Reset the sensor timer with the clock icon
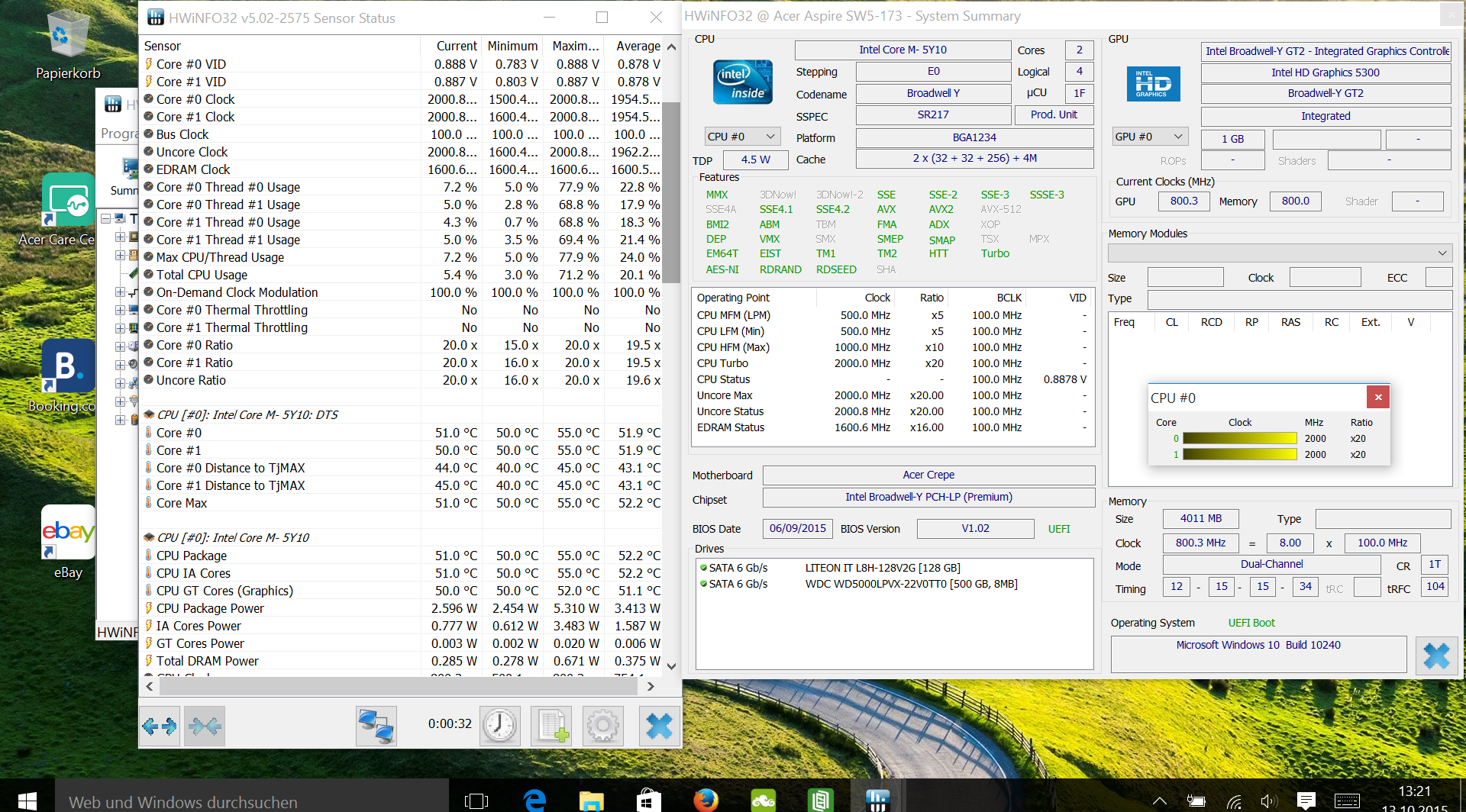 tap(500, 726)
